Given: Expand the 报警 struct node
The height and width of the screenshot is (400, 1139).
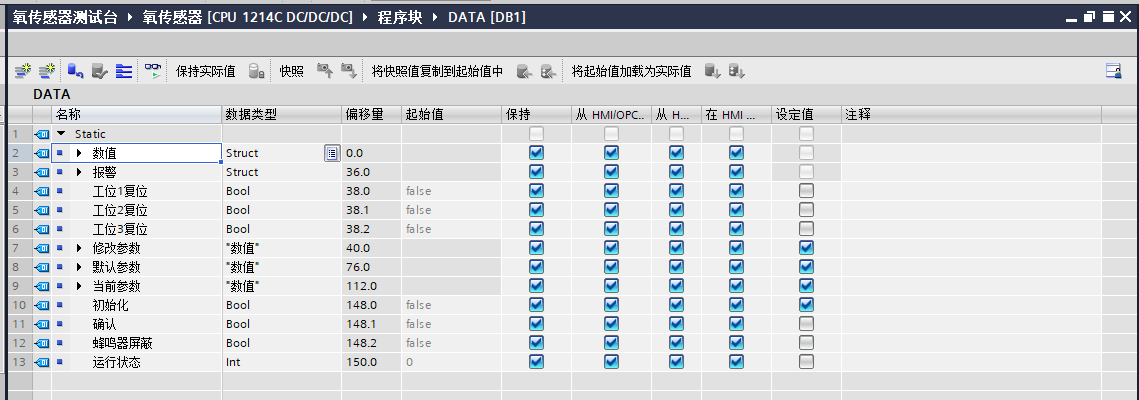Looking at the screenshot, I should [79, 172].
